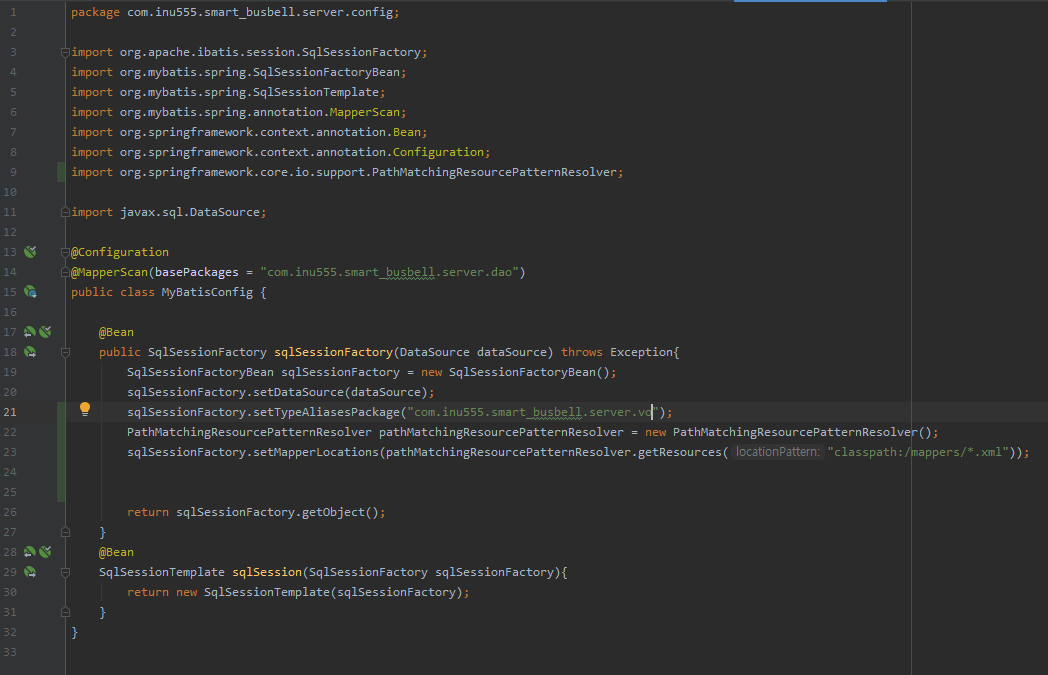Viewport: 1048px width, 675px height.
Task: Click the autowired dependencies gutter icon on line 17
Action: [30, 331]
